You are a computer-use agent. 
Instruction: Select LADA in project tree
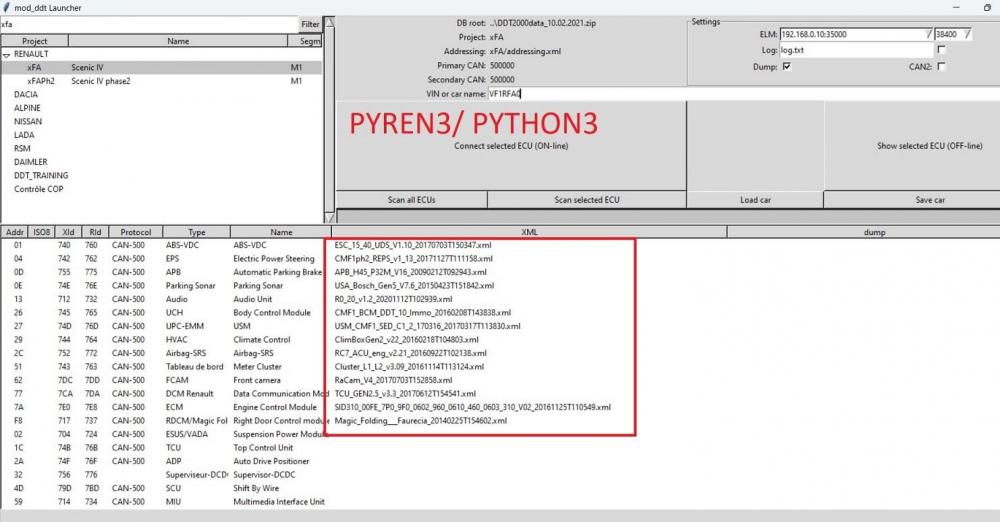pos(24,135)
